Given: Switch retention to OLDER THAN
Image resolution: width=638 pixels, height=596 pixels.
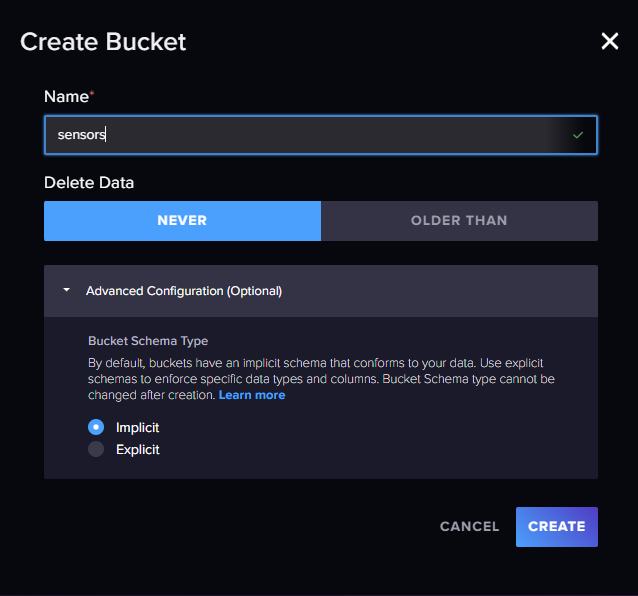Looking at the screenshot, I should click(459, 221).
